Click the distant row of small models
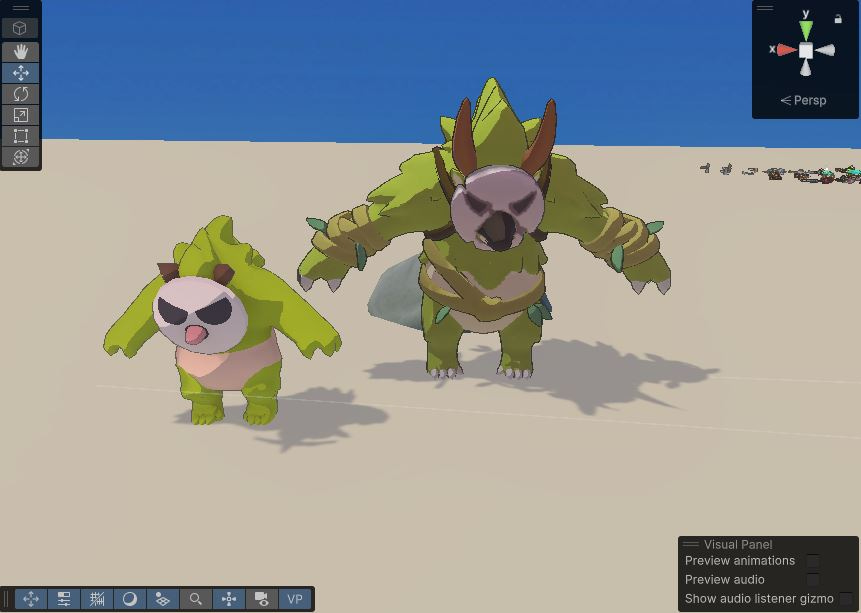Image resolution: width=861 pixels, height=613 pixels. click(x=780, y=172)
